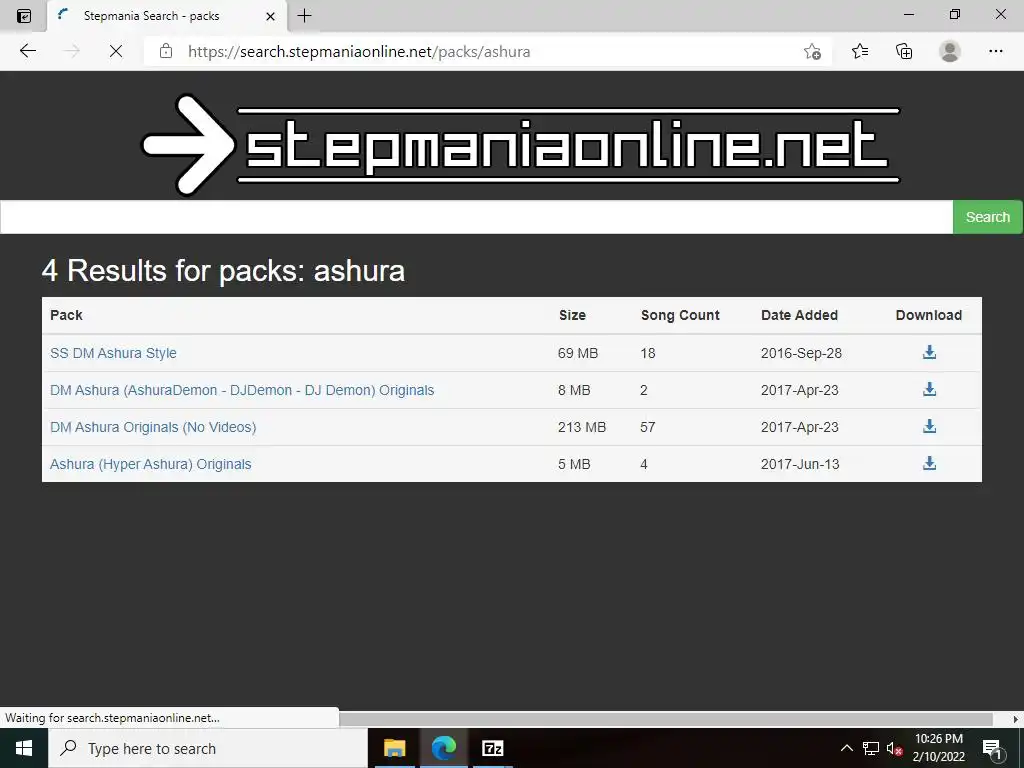The image size is (1024, 768).
Task: Download Ashura (Hyper Ashura) Originals pack
Action: coord(929,464)
